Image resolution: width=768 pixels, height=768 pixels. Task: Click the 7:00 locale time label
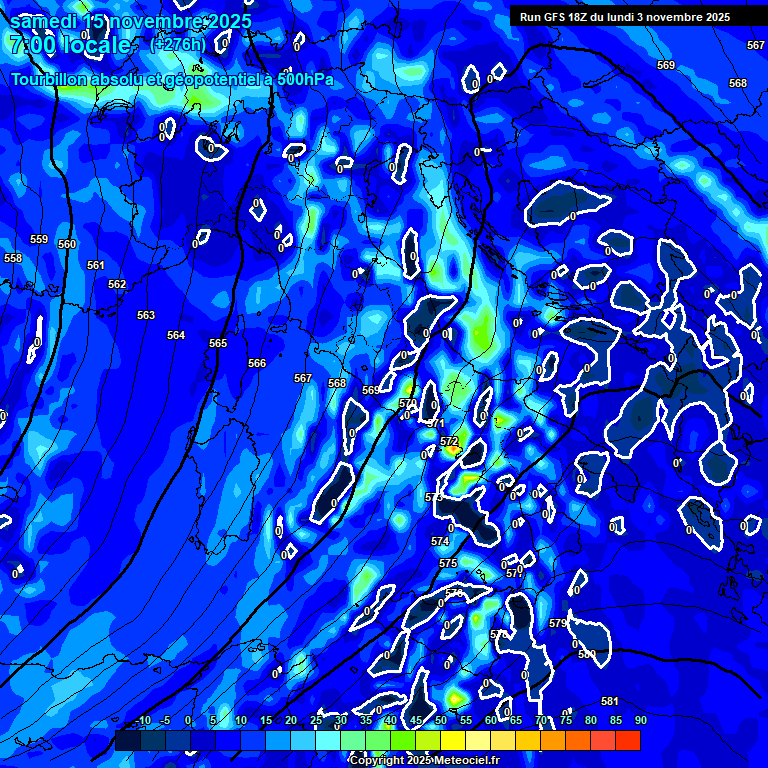(70, 45)
